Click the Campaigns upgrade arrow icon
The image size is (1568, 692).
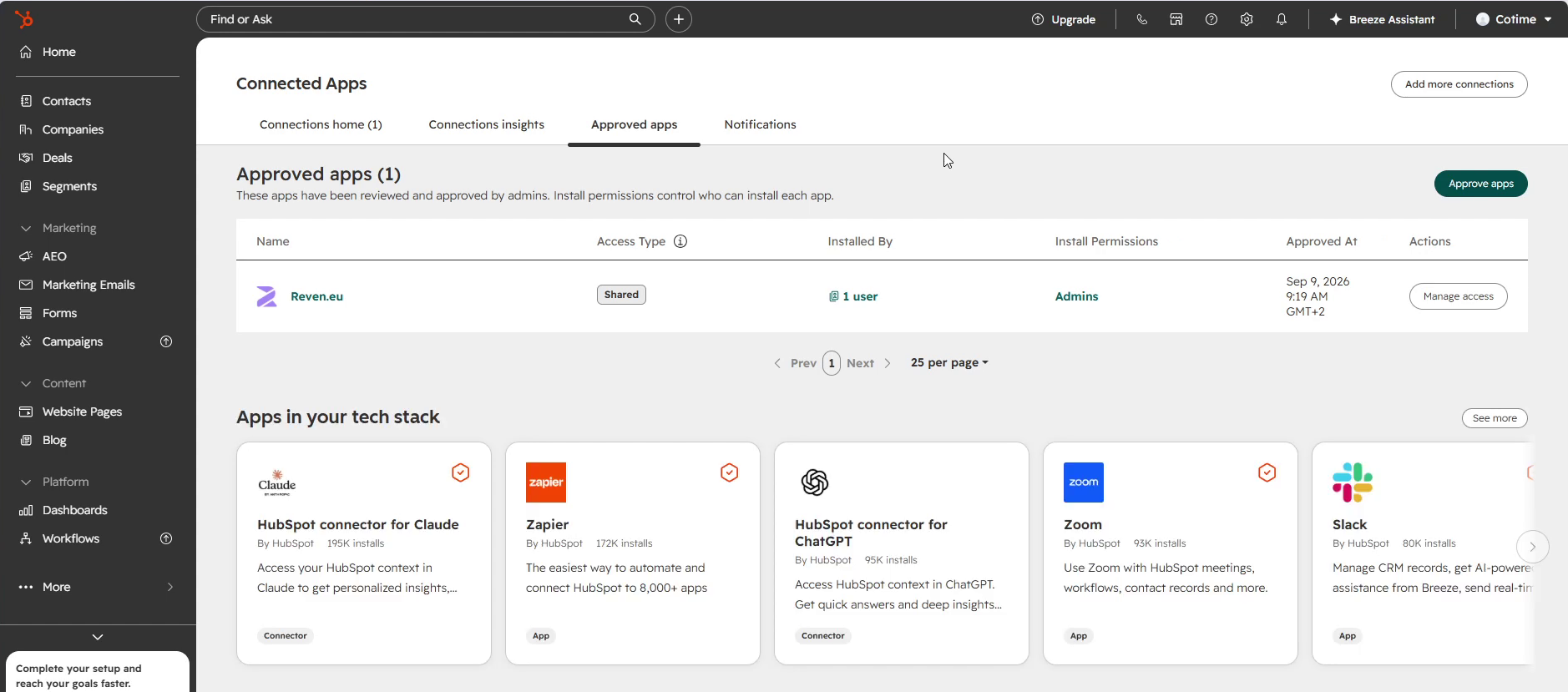(x=166, y=341)
